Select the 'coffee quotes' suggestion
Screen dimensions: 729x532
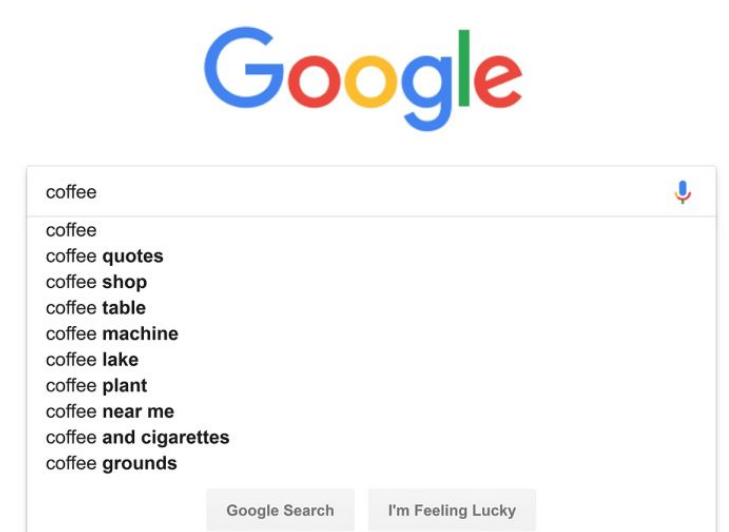(371, 256)
